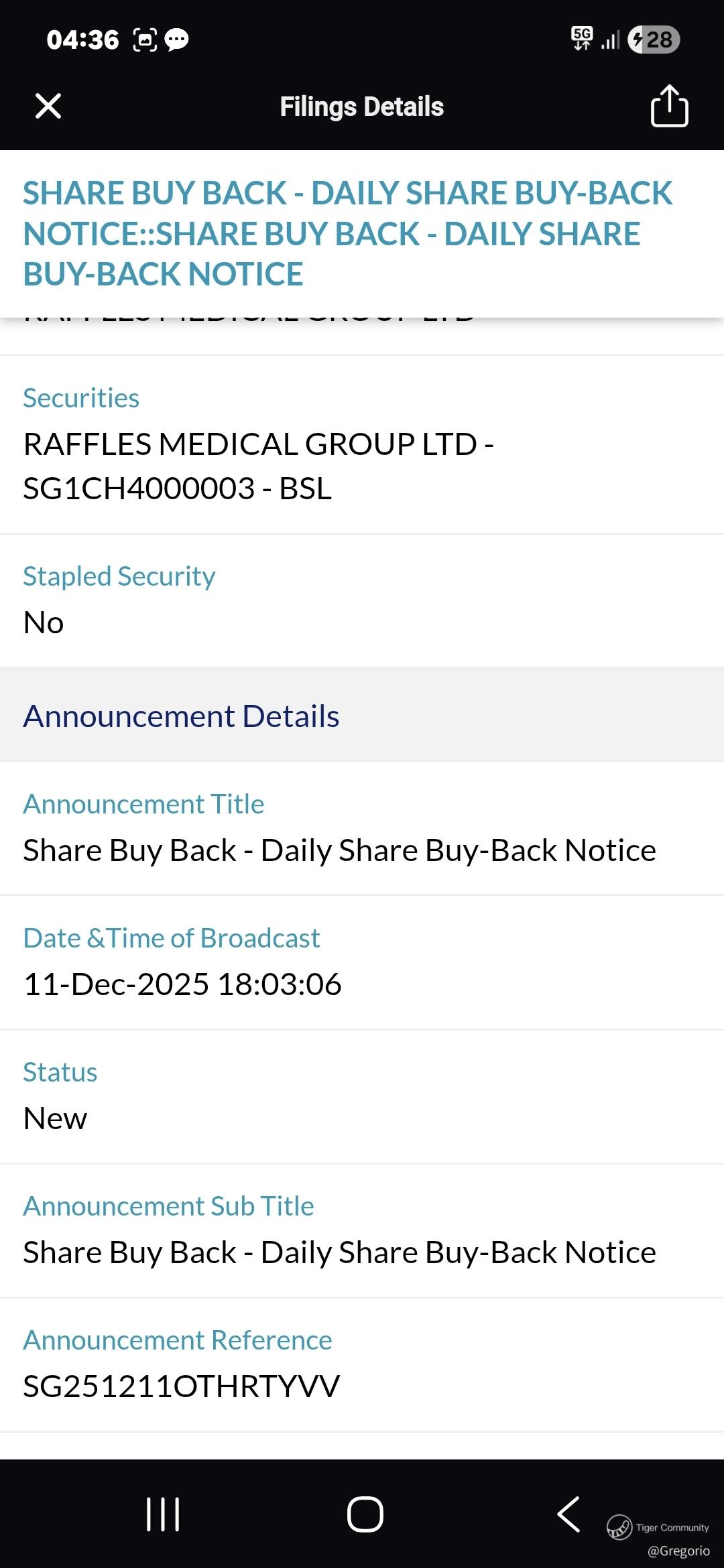The image size is (724, 1568).
Task: Select the SHARE BUY BACK filing headline
Action: pos(347,233)
